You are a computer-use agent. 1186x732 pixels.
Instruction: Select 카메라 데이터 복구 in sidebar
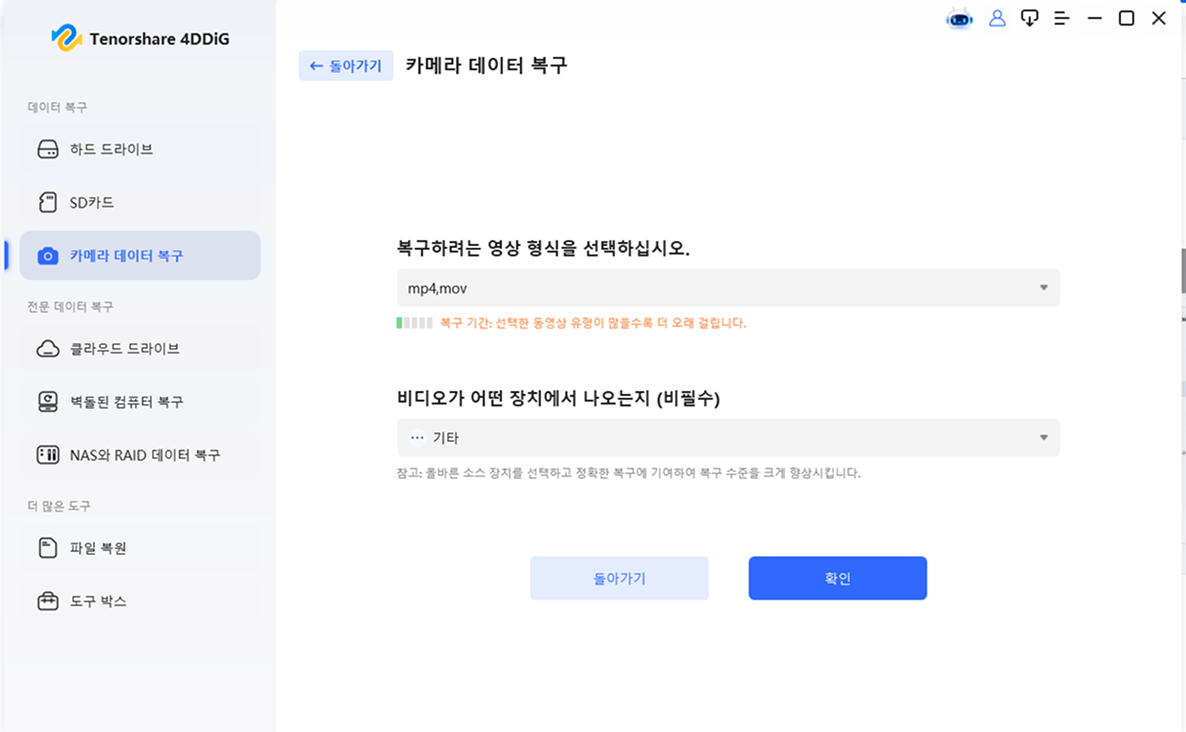140,256
